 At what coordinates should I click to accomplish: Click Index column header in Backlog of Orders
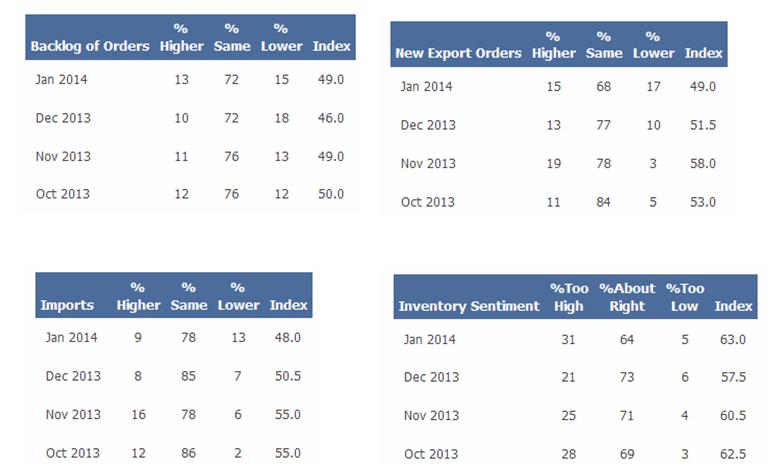coord(332,46)
